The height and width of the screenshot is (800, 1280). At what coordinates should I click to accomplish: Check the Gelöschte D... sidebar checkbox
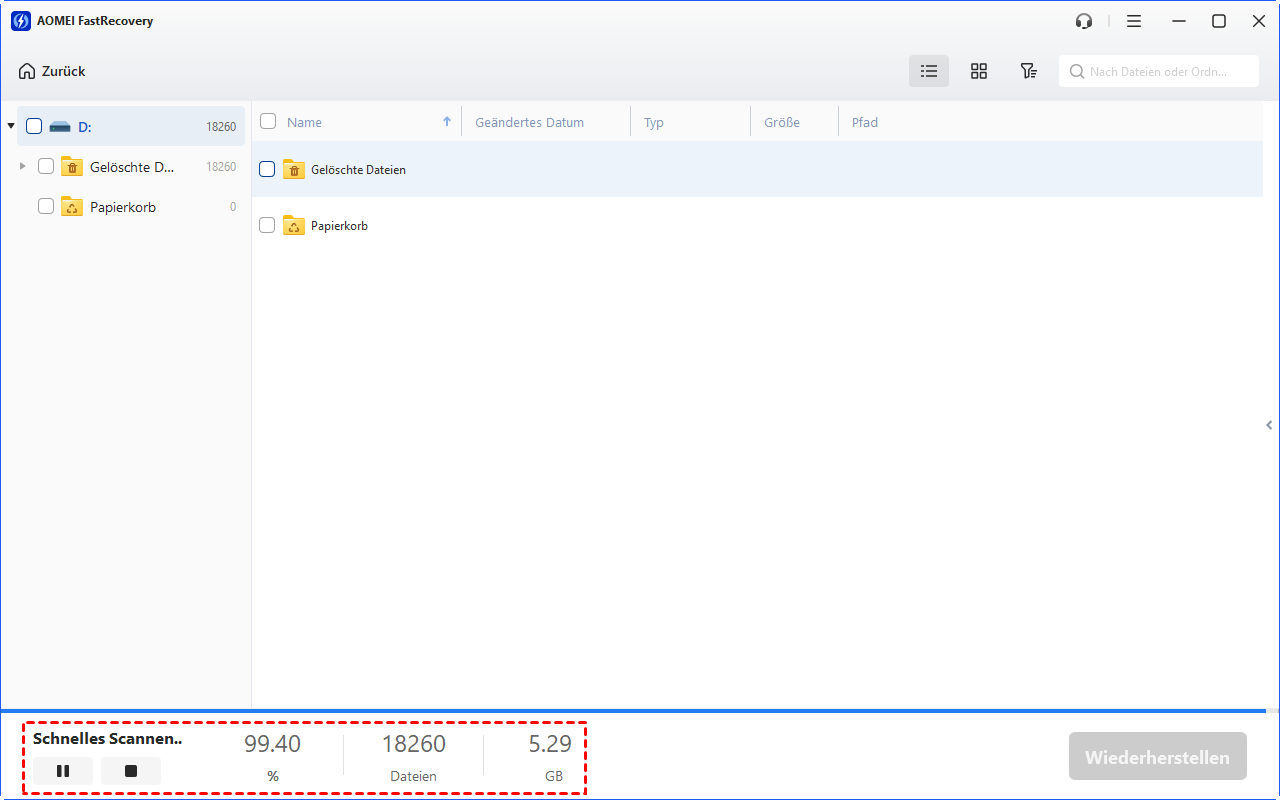click(x=46, y=166)
